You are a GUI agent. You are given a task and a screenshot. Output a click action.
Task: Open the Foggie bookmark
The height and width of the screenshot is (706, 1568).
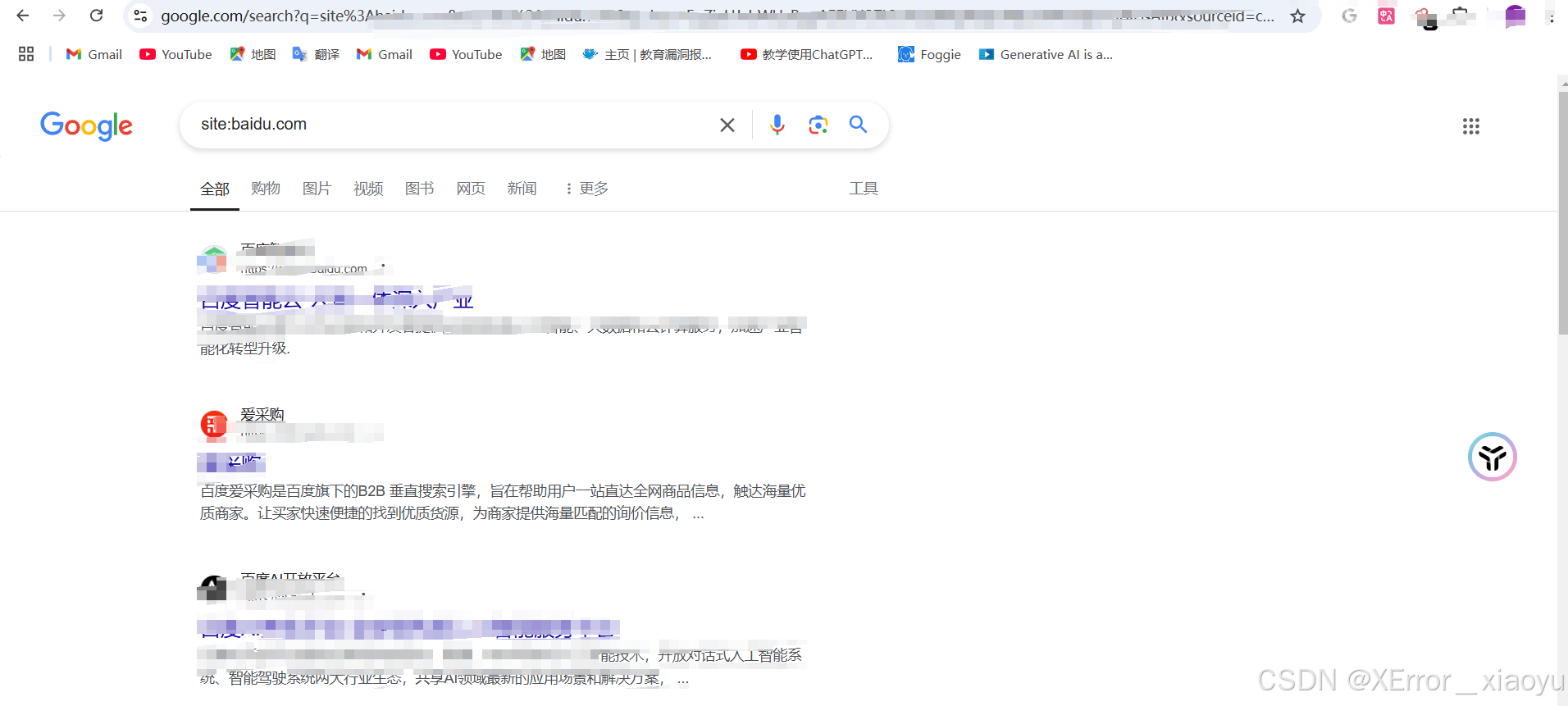[929, 54]
